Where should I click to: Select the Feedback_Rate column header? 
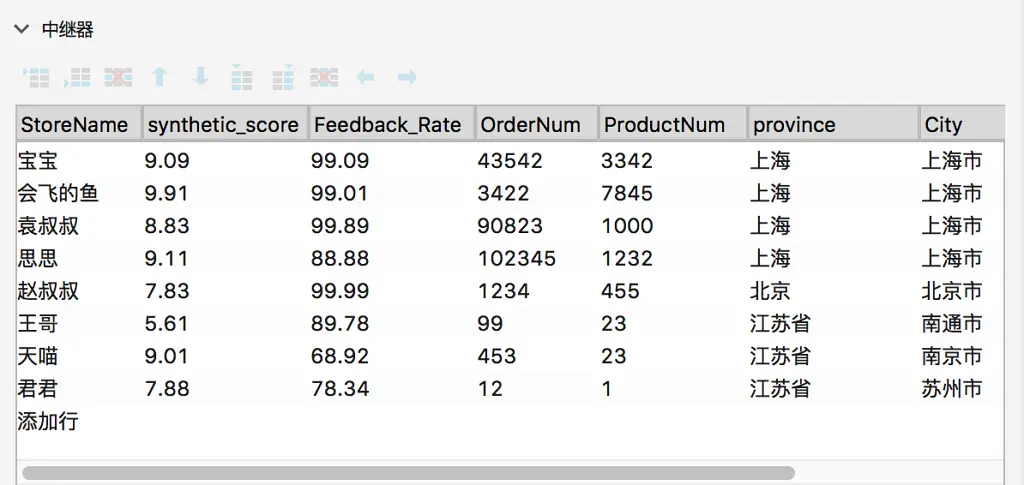pyautogui.click(x=388, y=124)
